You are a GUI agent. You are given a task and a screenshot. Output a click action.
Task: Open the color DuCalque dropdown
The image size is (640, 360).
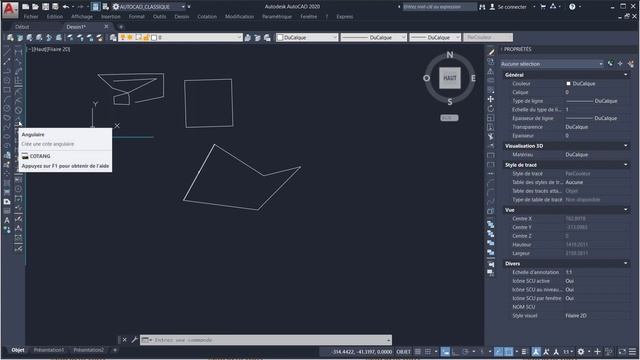click(307, 38)
